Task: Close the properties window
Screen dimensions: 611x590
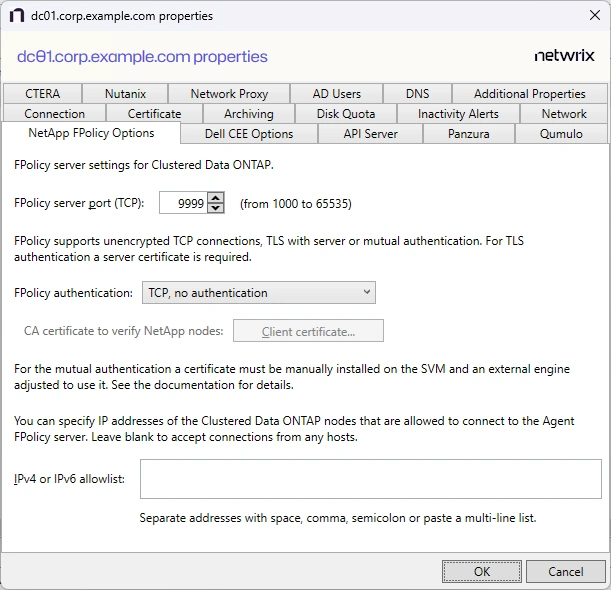Action: point(595,16)
